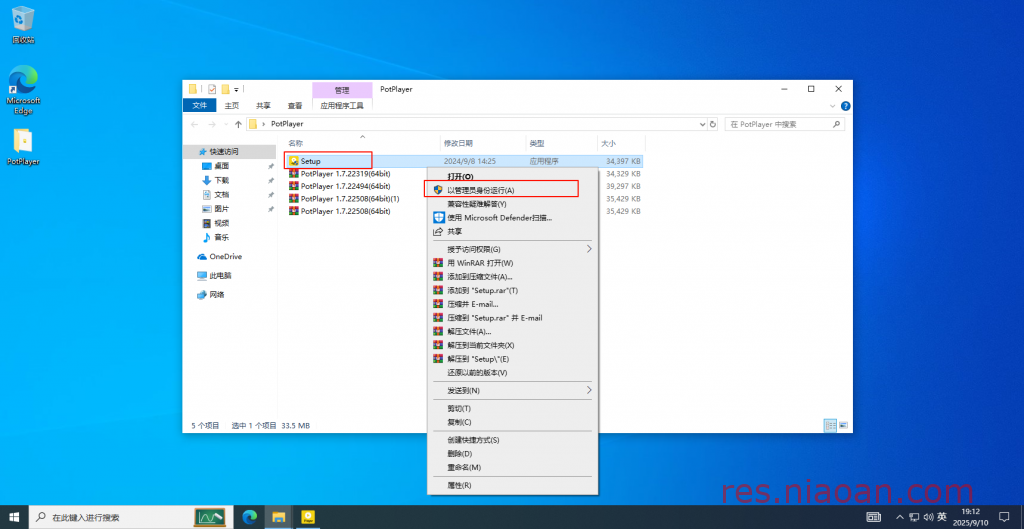The width and height of the screenshot is (1024, 529).
Task: Switch to the 共享 ribbon tab
Action: click(x=263, y=105)
